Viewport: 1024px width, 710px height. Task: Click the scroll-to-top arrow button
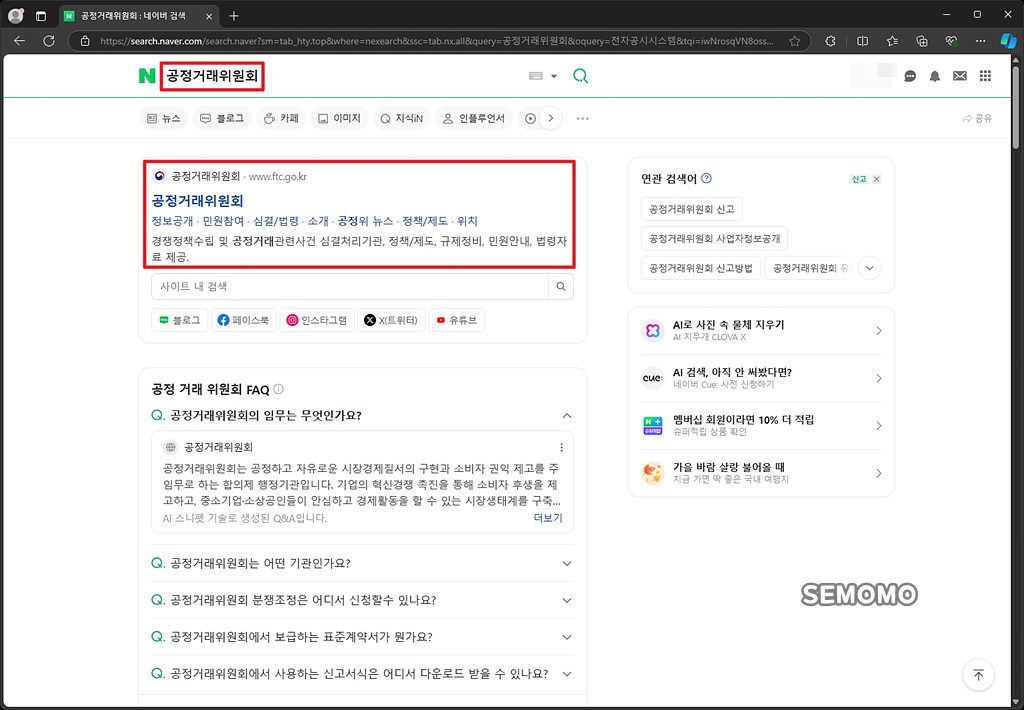tap(978, 675)
